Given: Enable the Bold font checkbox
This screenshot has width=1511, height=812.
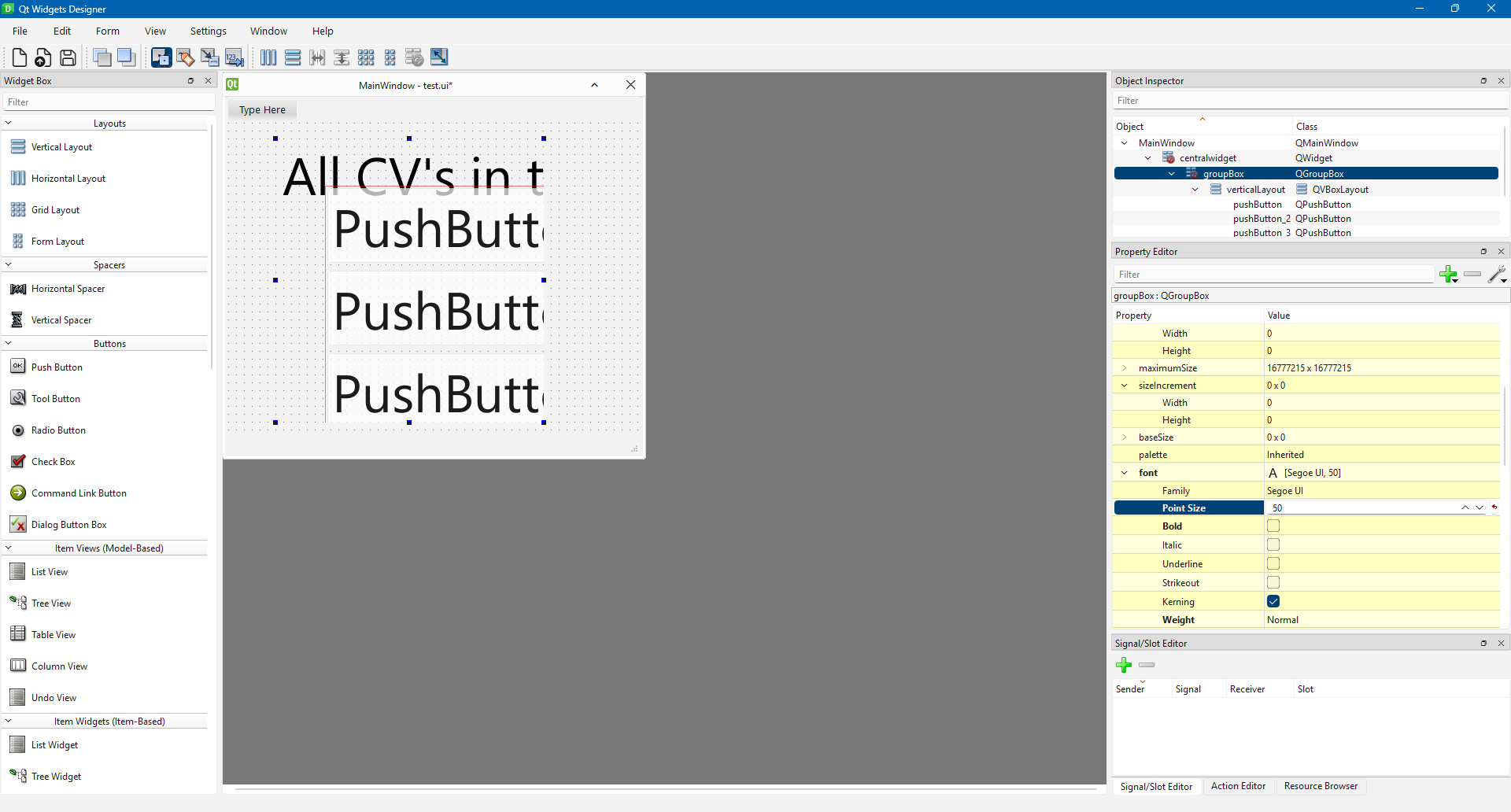Looking at the screenshot, I should coord(1273,526).
